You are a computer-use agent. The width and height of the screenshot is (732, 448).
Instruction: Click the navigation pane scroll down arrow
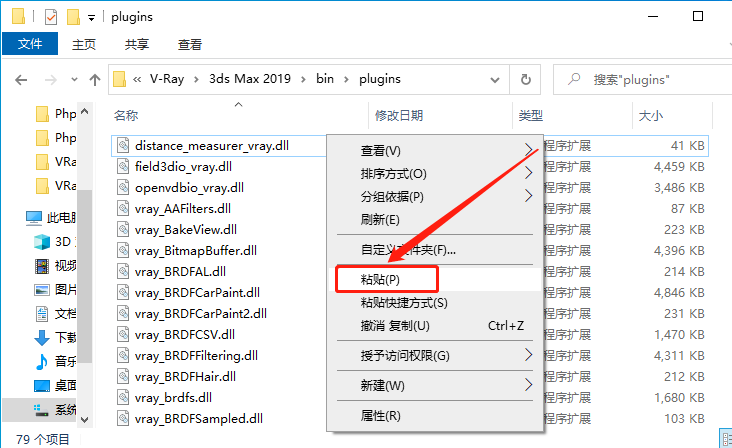coord(84,420)
